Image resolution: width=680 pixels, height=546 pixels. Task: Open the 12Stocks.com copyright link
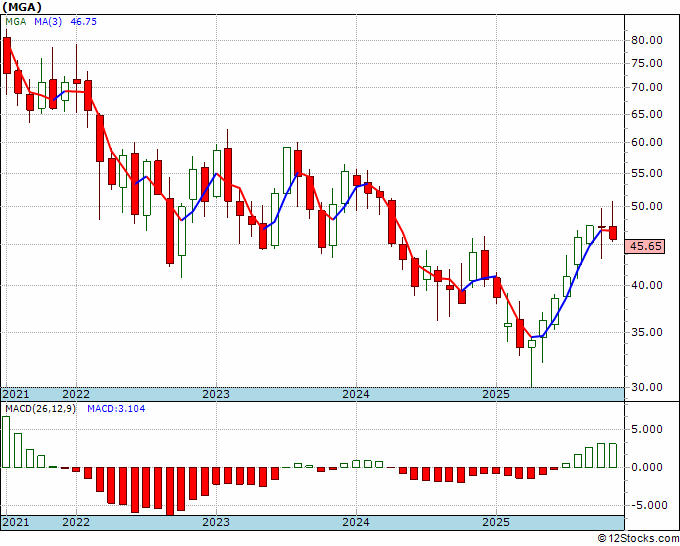638,539
